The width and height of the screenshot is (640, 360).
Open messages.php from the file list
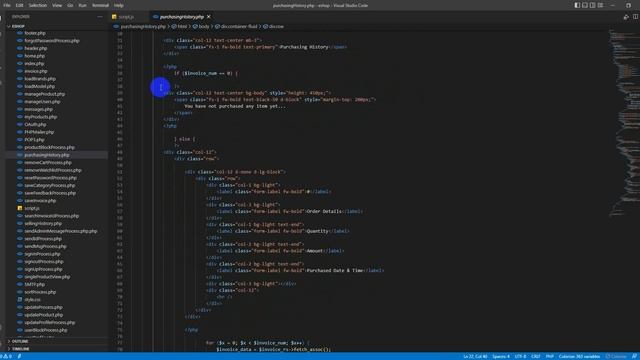(x=38, y=109)
